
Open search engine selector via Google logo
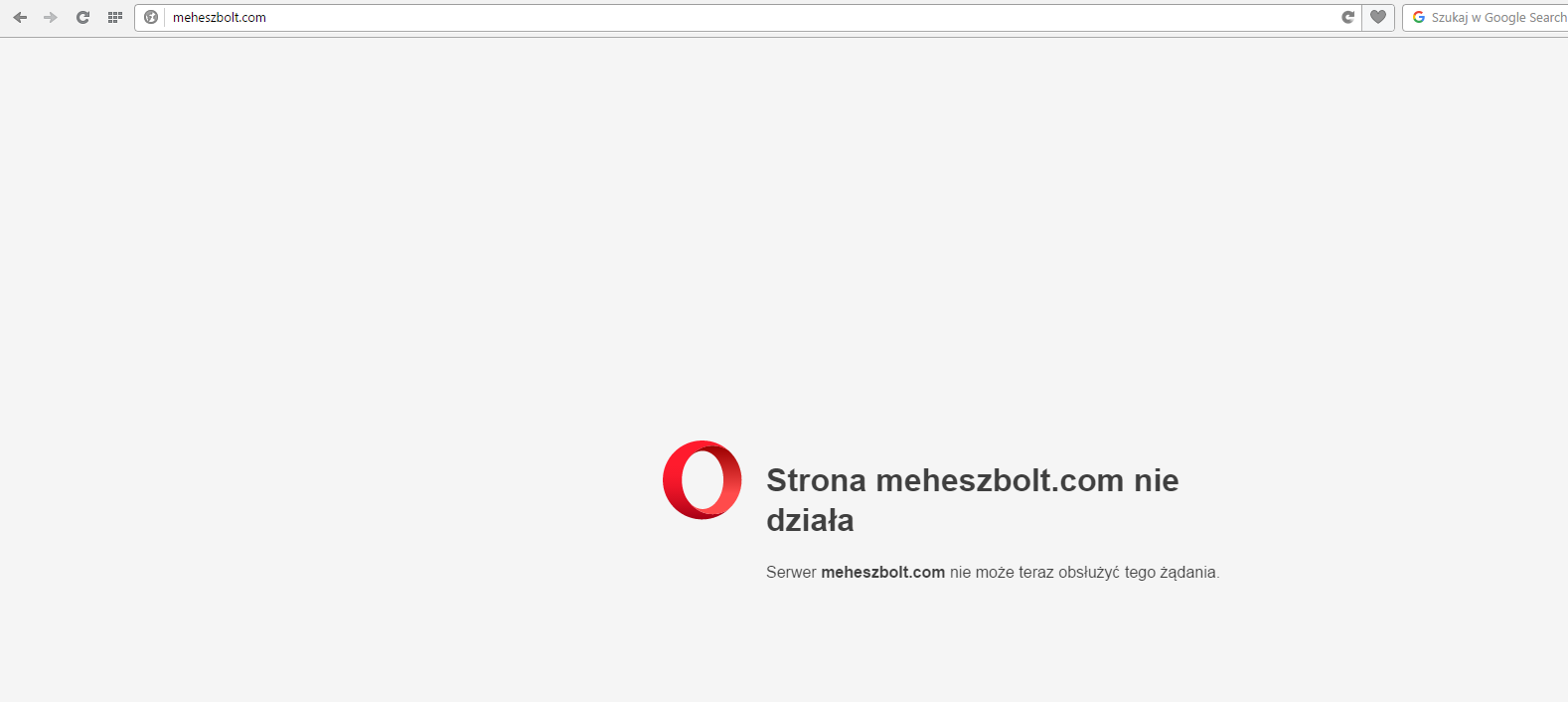tap(1419, 17)
